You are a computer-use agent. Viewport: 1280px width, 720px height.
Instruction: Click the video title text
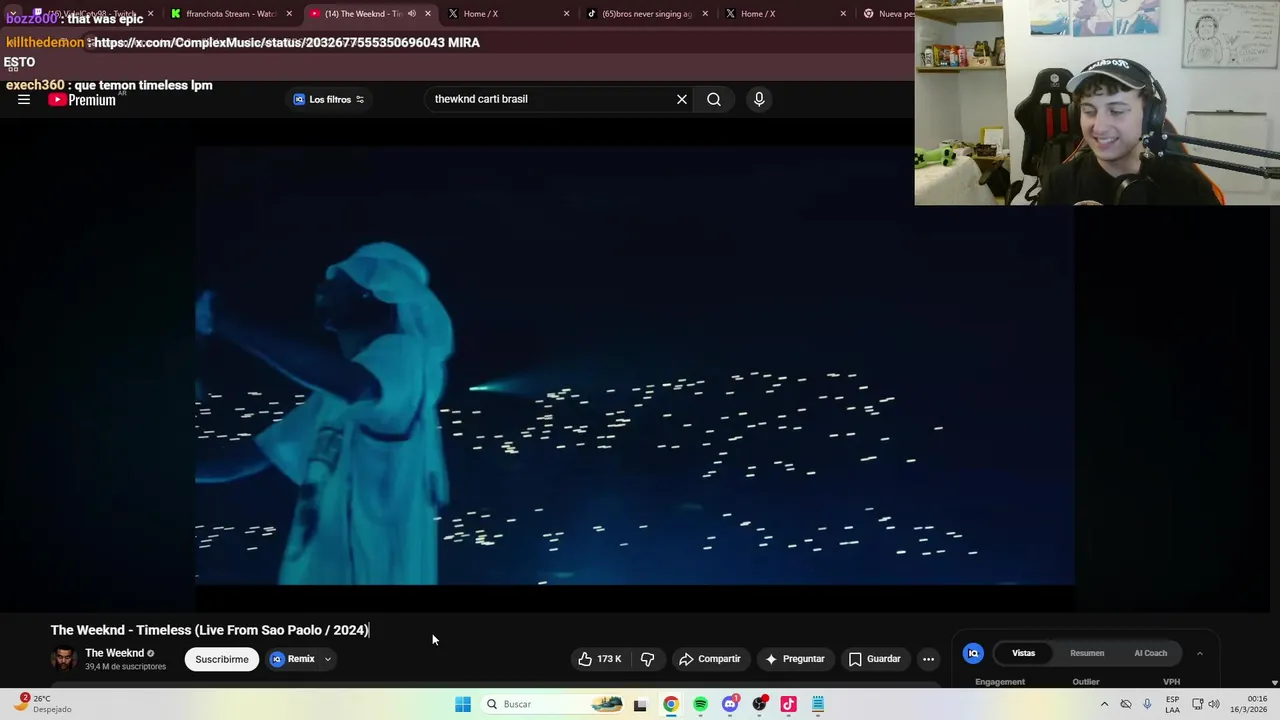point(210,630)
